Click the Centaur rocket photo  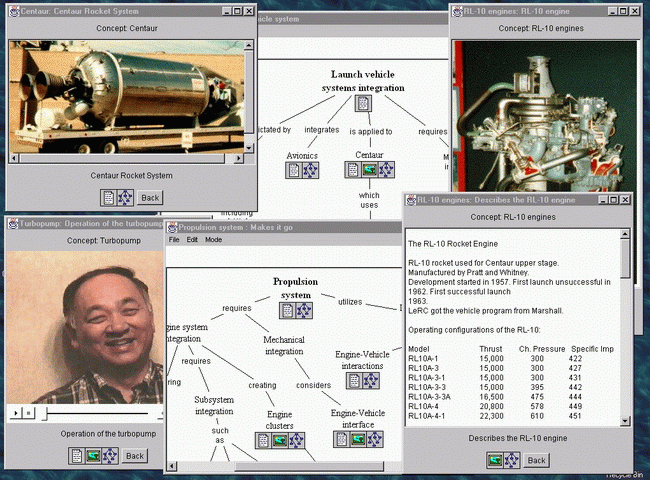coord(126,97)
